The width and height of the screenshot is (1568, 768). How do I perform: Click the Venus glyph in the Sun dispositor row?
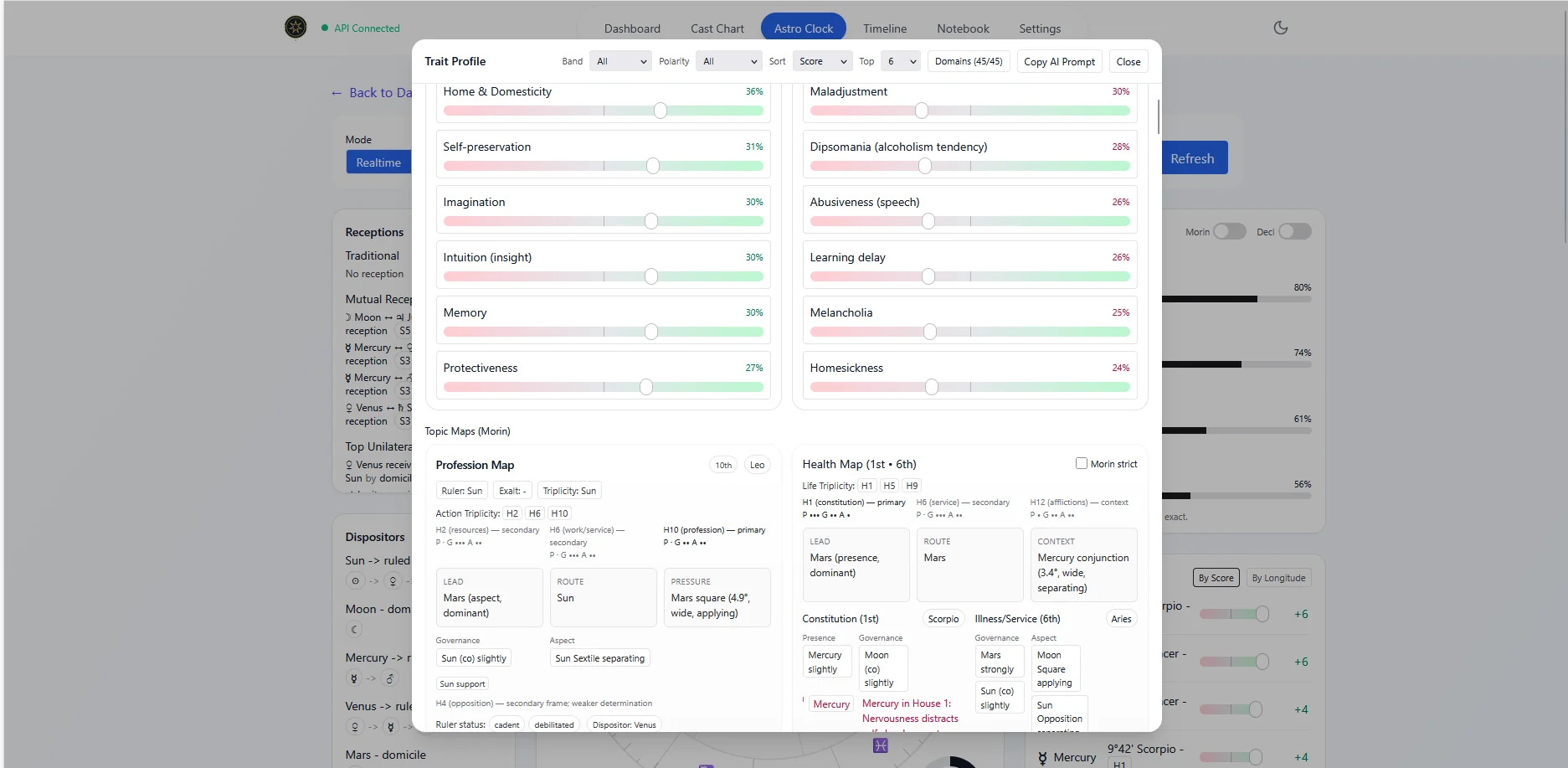392,581
